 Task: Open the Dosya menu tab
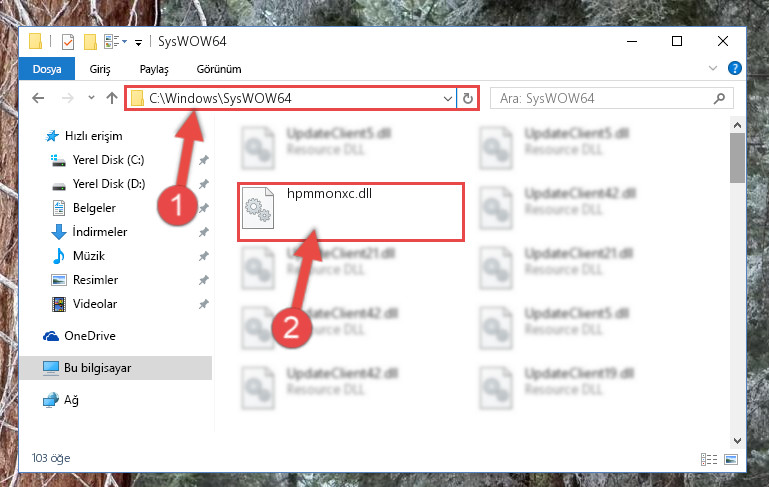pyautogui.click(x=47, y=69)
